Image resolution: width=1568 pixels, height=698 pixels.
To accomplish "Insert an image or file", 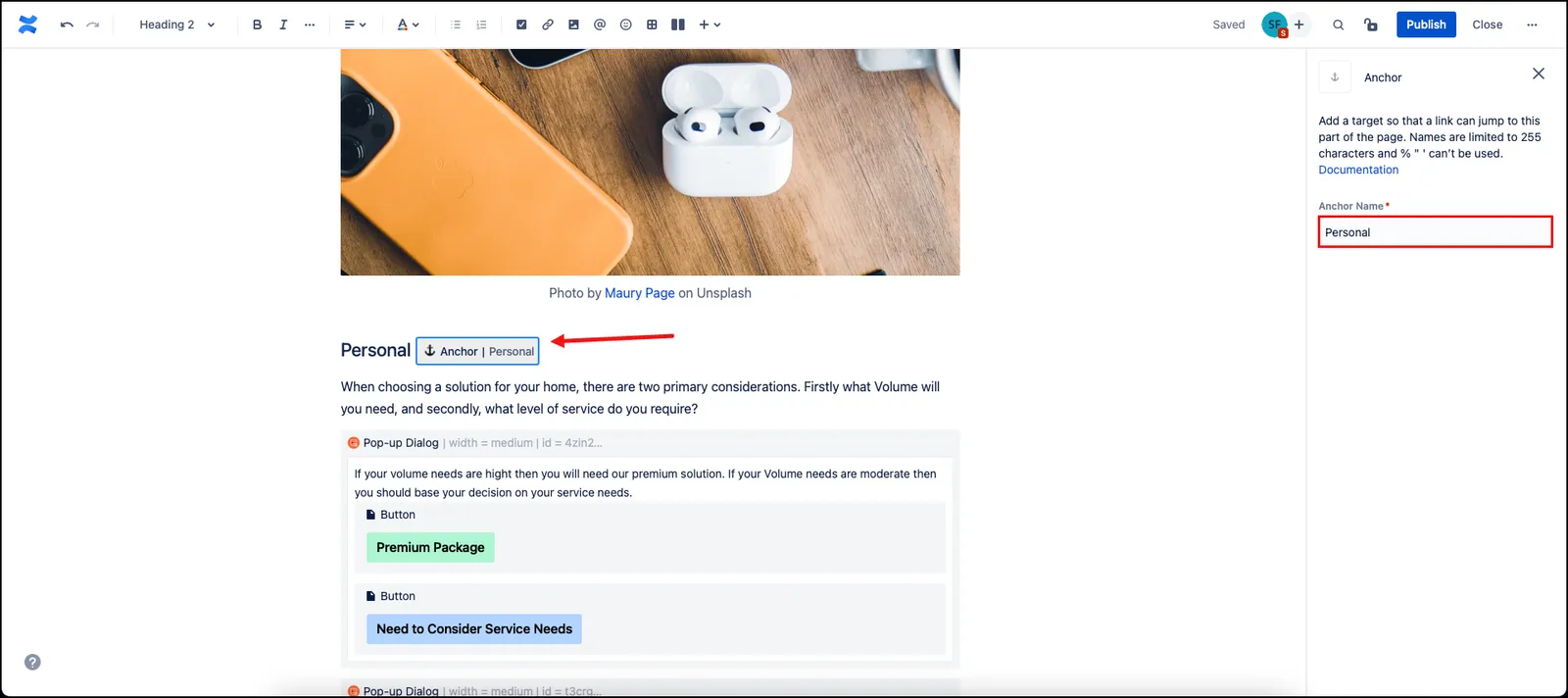I will point(573,25).
